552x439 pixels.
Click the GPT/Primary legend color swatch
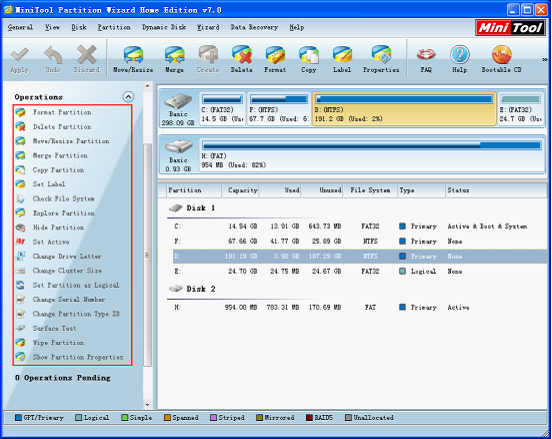coord(18,418)
